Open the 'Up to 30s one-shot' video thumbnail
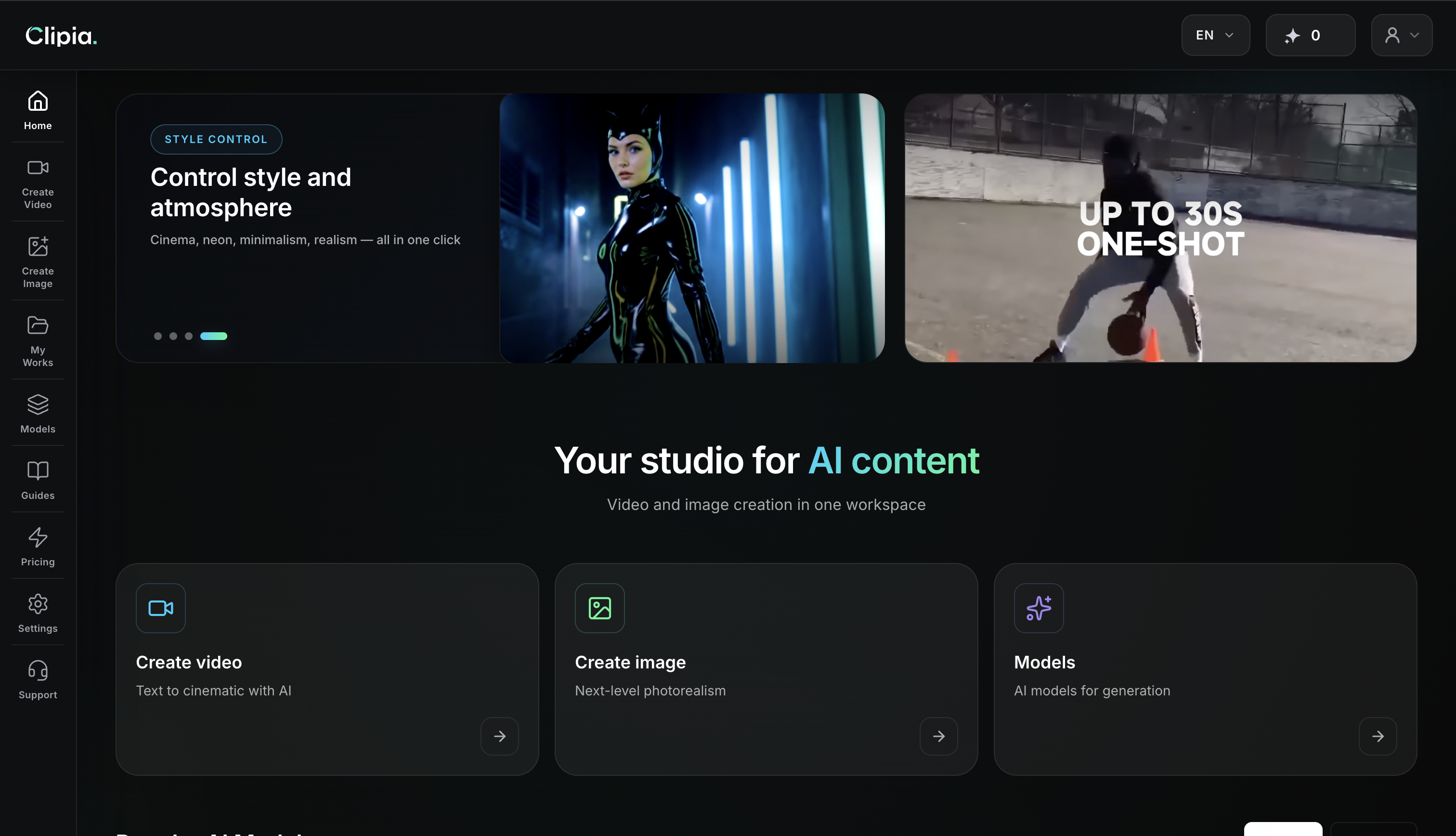The image size is (1456, 836). [1160, 228]
